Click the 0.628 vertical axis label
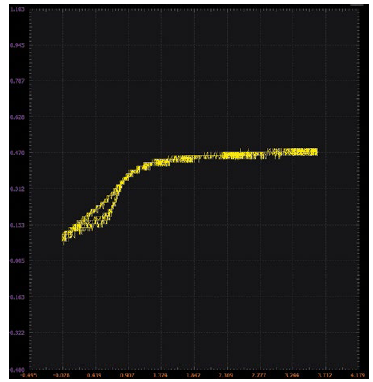The height and width of the screenshot is (382, 373). pos(16,117)
